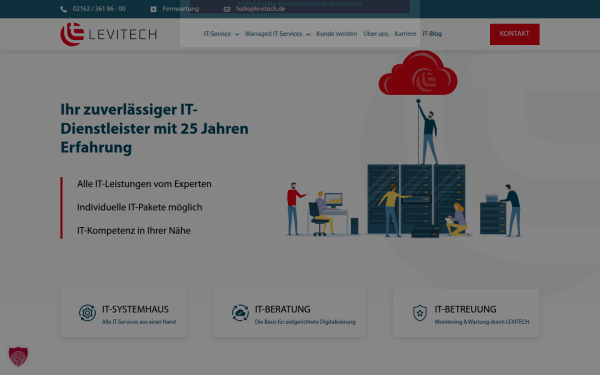Open the IT-BERATUNG card heading
This screenshot has height=375, width=600.
click(x=283, y=309)
